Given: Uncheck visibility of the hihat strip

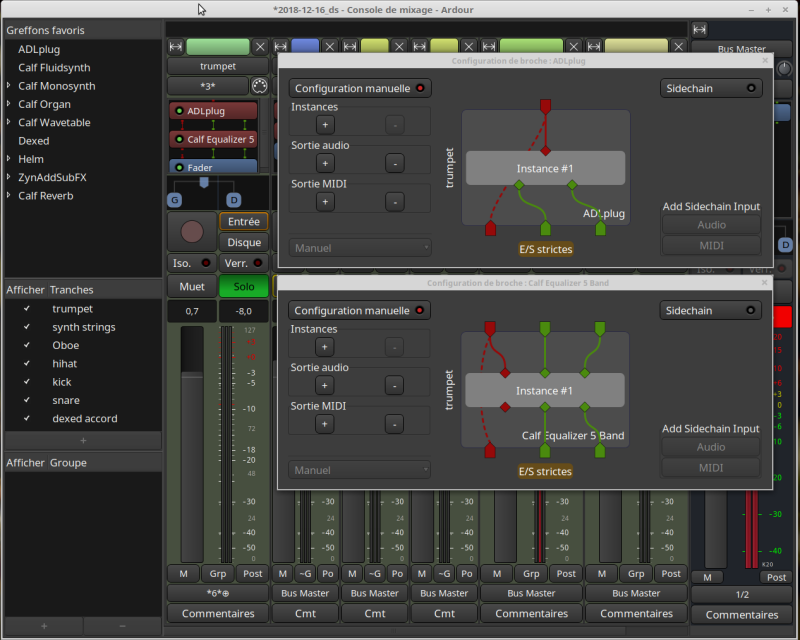Looking at the screenshot, I should point(27,364).
